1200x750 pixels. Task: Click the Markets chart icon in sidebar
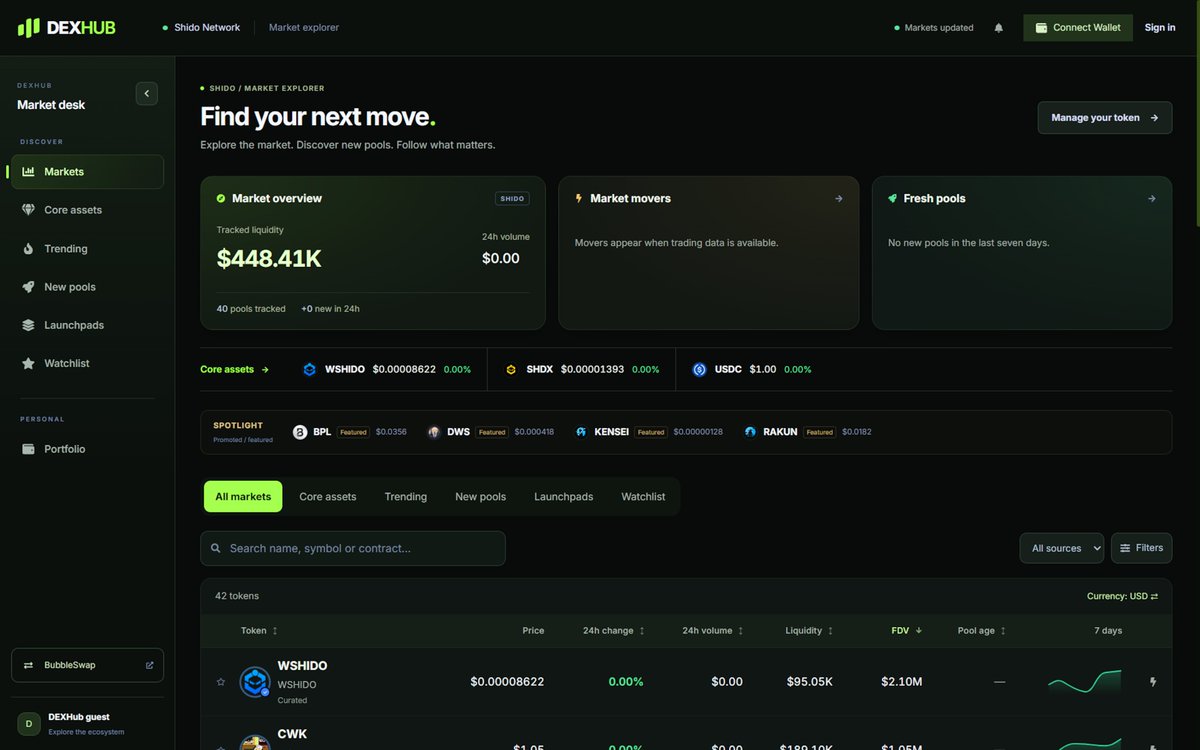(28, 172)
